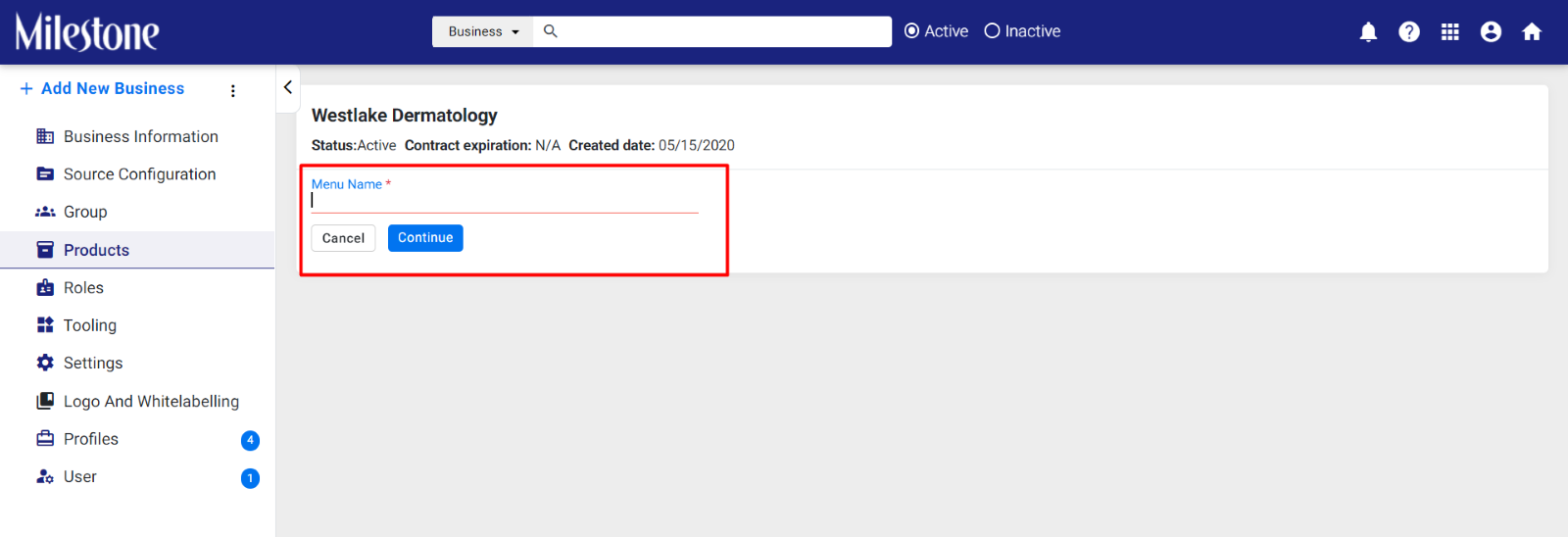
Task: Click the Tooling widgets icon
Action: [x=45, y=324]
